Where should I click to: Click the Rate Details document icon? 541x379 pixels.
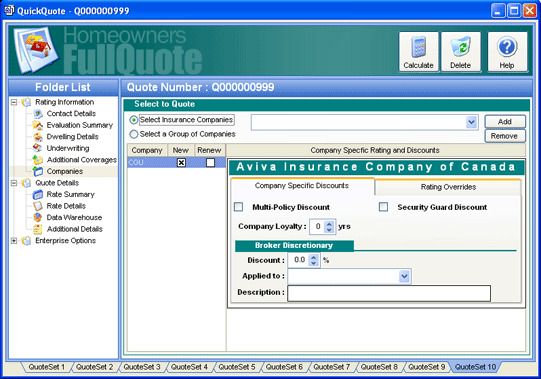point(38,206)
